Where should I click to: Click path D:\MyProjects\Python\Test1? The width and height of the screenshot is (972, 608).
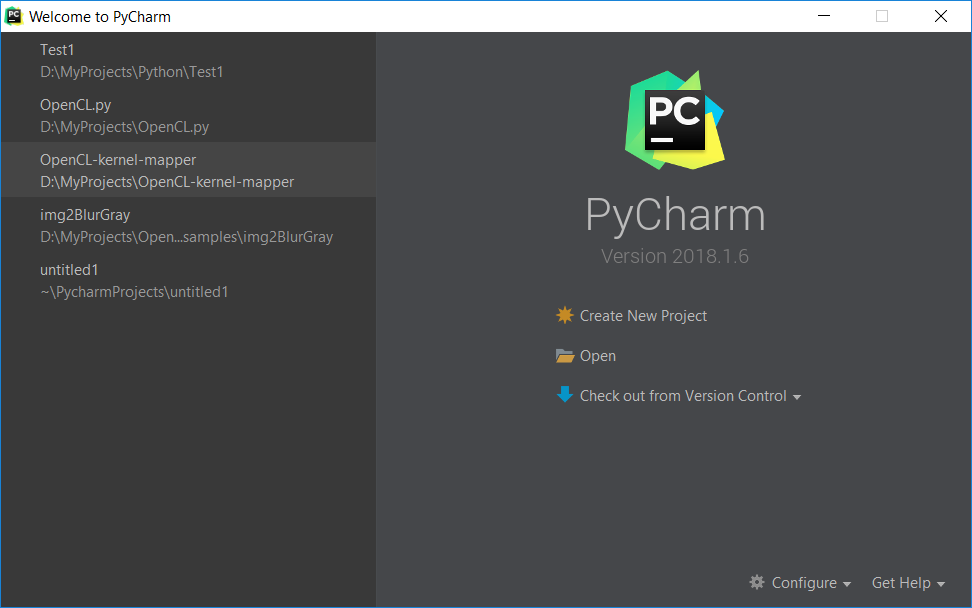131,72
